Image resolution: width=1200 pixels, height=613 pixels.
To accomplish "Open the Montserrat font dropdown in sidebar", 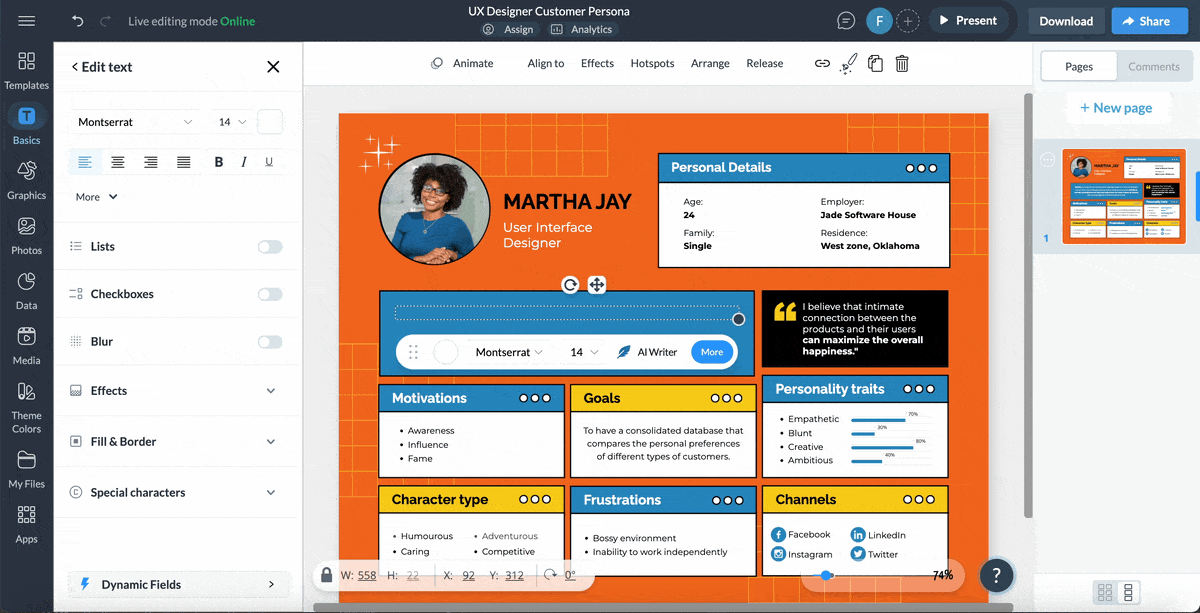I will [x=135, y=122].
